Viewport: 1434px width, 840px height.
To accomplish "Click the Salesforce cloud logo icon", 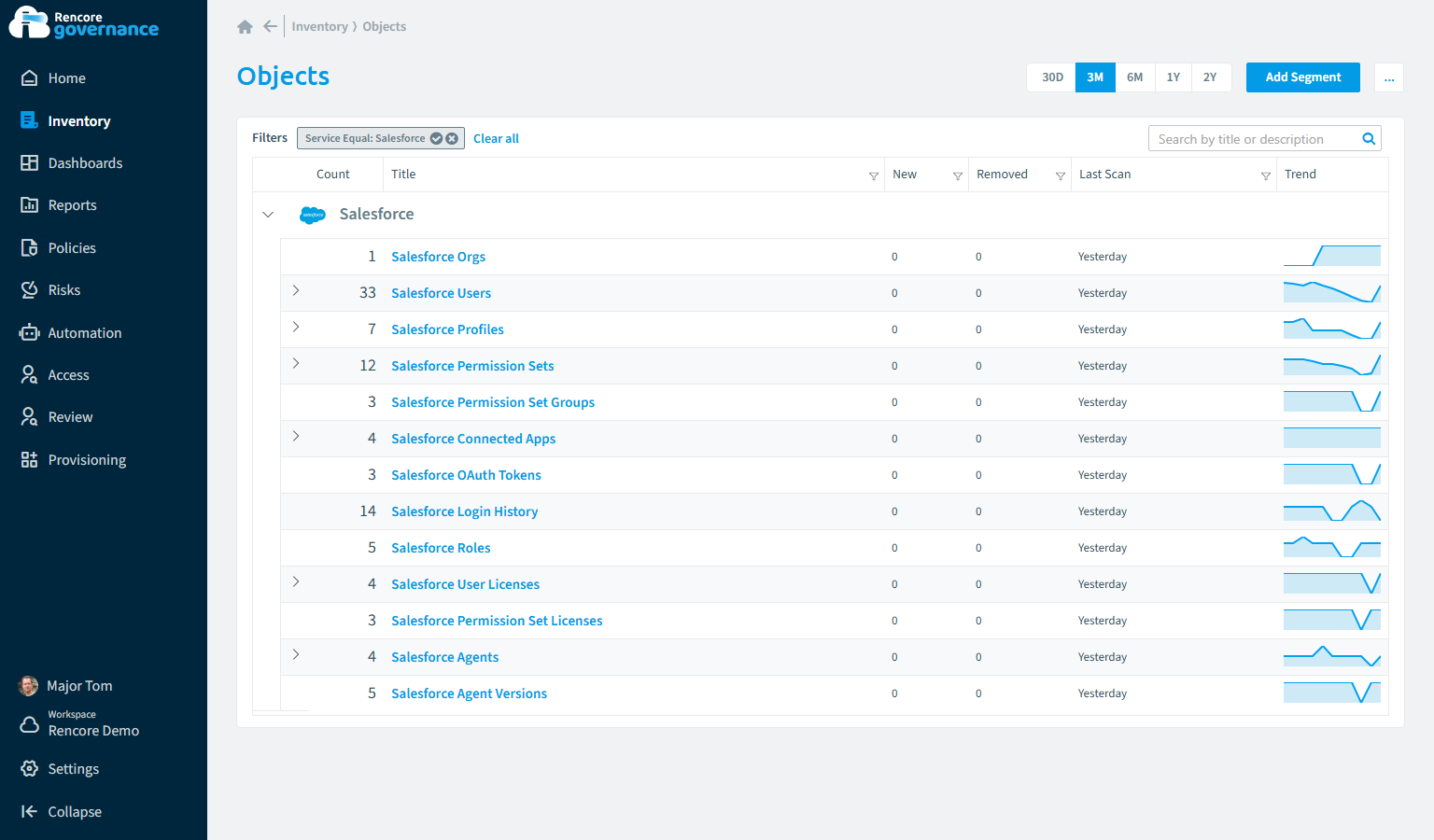I will click(313, 215).
